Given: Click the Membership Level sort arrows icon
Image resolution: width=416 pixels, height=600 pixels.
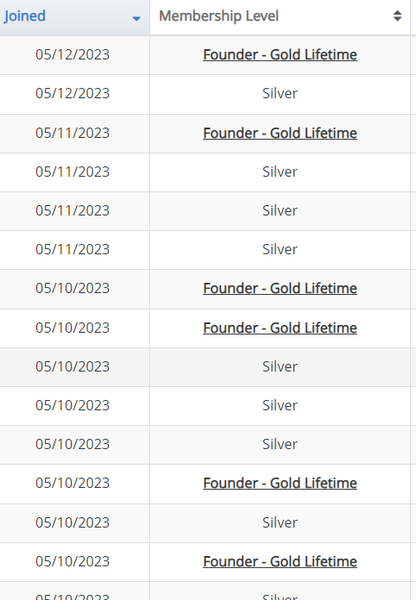Looking at the screenshot, I should point(397,16).
